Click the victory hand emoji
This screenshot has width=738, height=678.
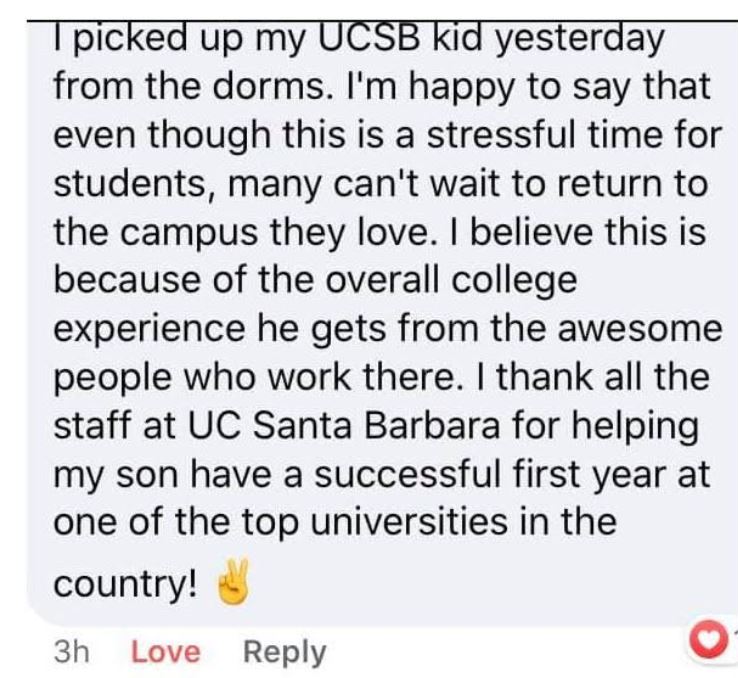(x=233, y=588)
